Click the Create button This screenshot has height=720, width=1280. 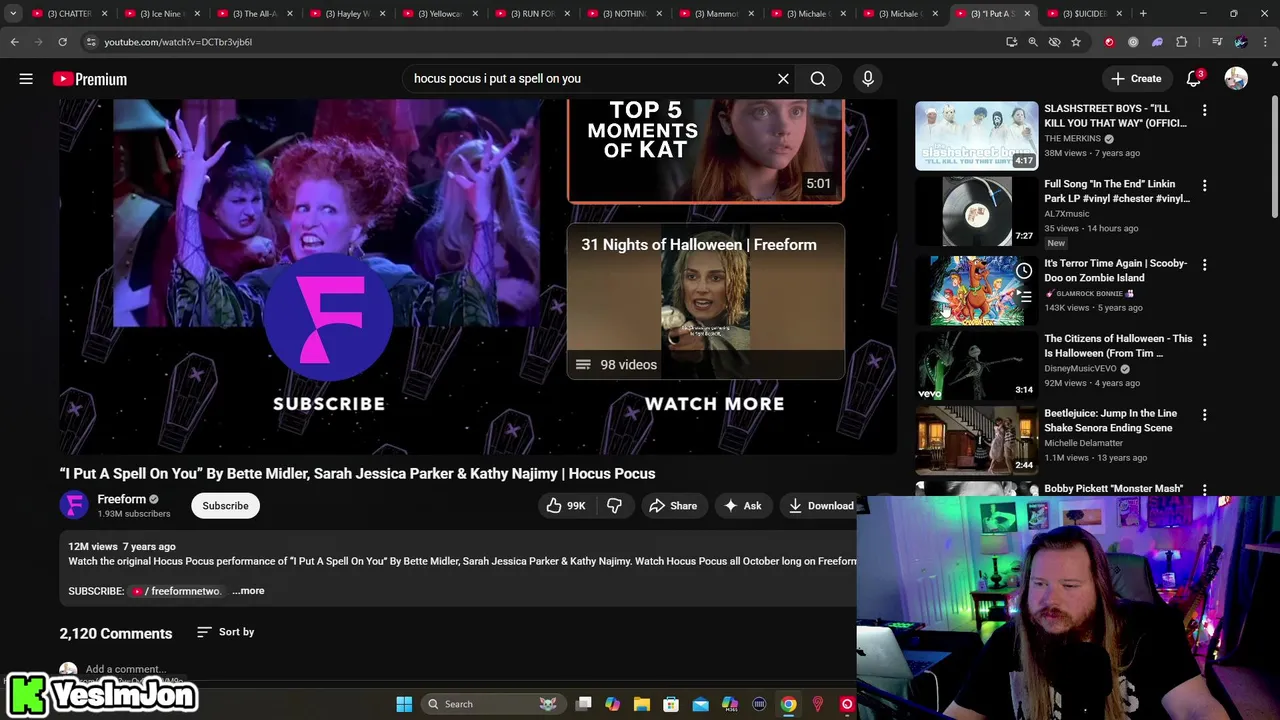click(x=1136, y=79)
